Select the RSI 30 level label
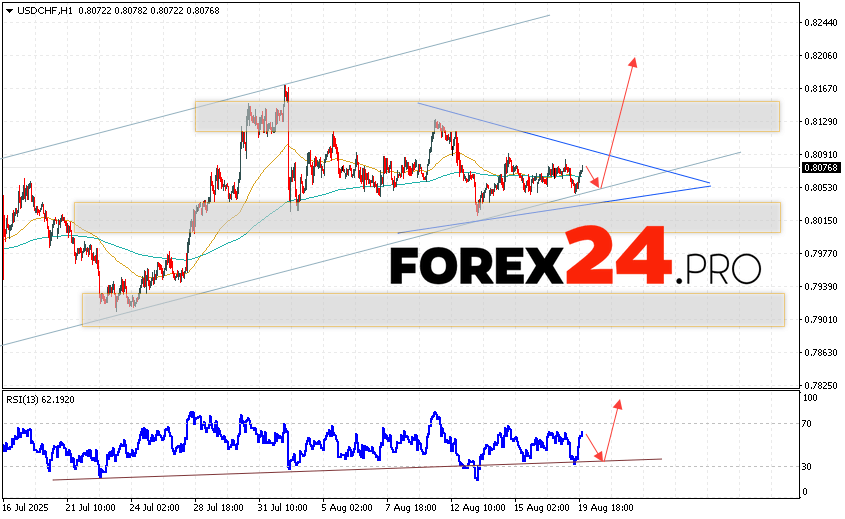The image size is (845, 519). coord(807,467)
